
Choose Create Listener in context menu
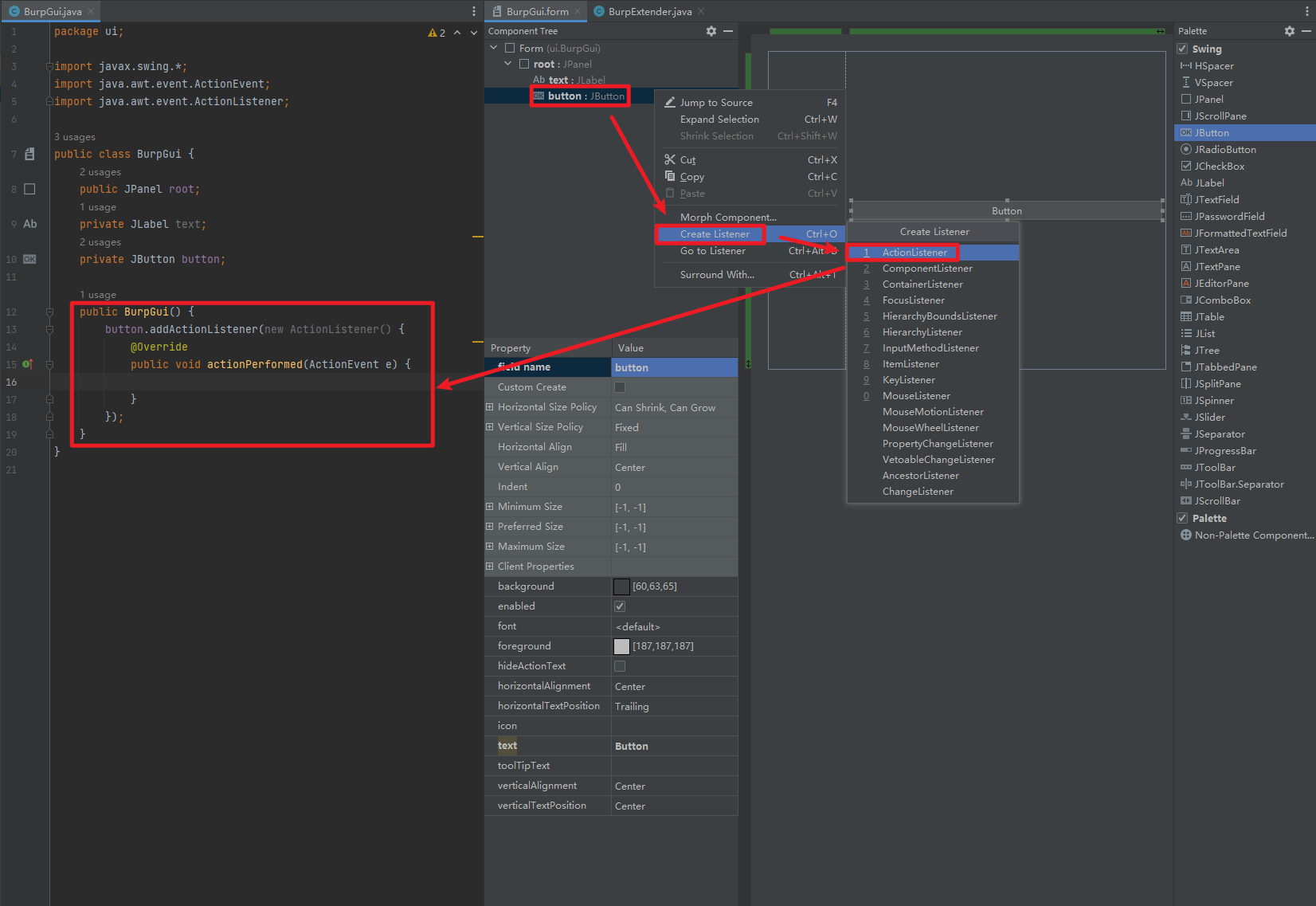click(750, 234)
